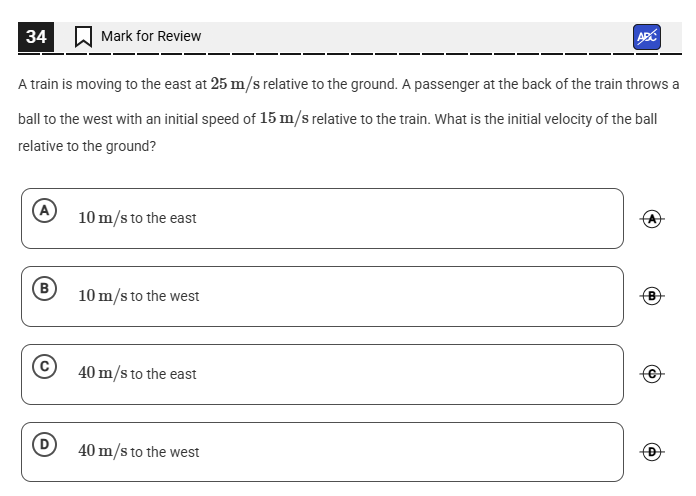696x496 pixels.
Task: Select answer text "10 m/s to the west"
Action: (x=138, y=296)
